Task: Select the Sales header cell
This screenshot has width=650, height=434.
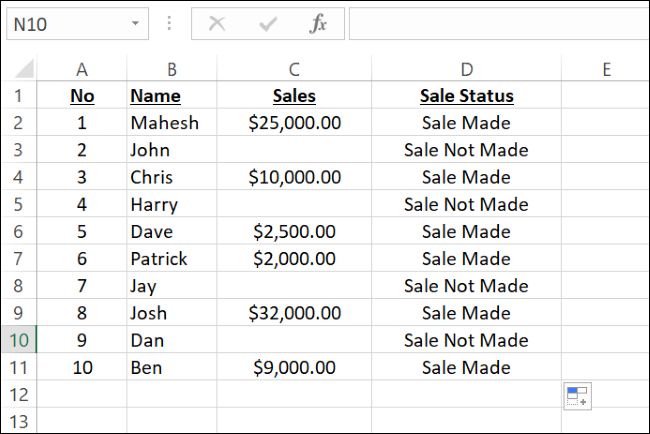Action: click(294, 96)
